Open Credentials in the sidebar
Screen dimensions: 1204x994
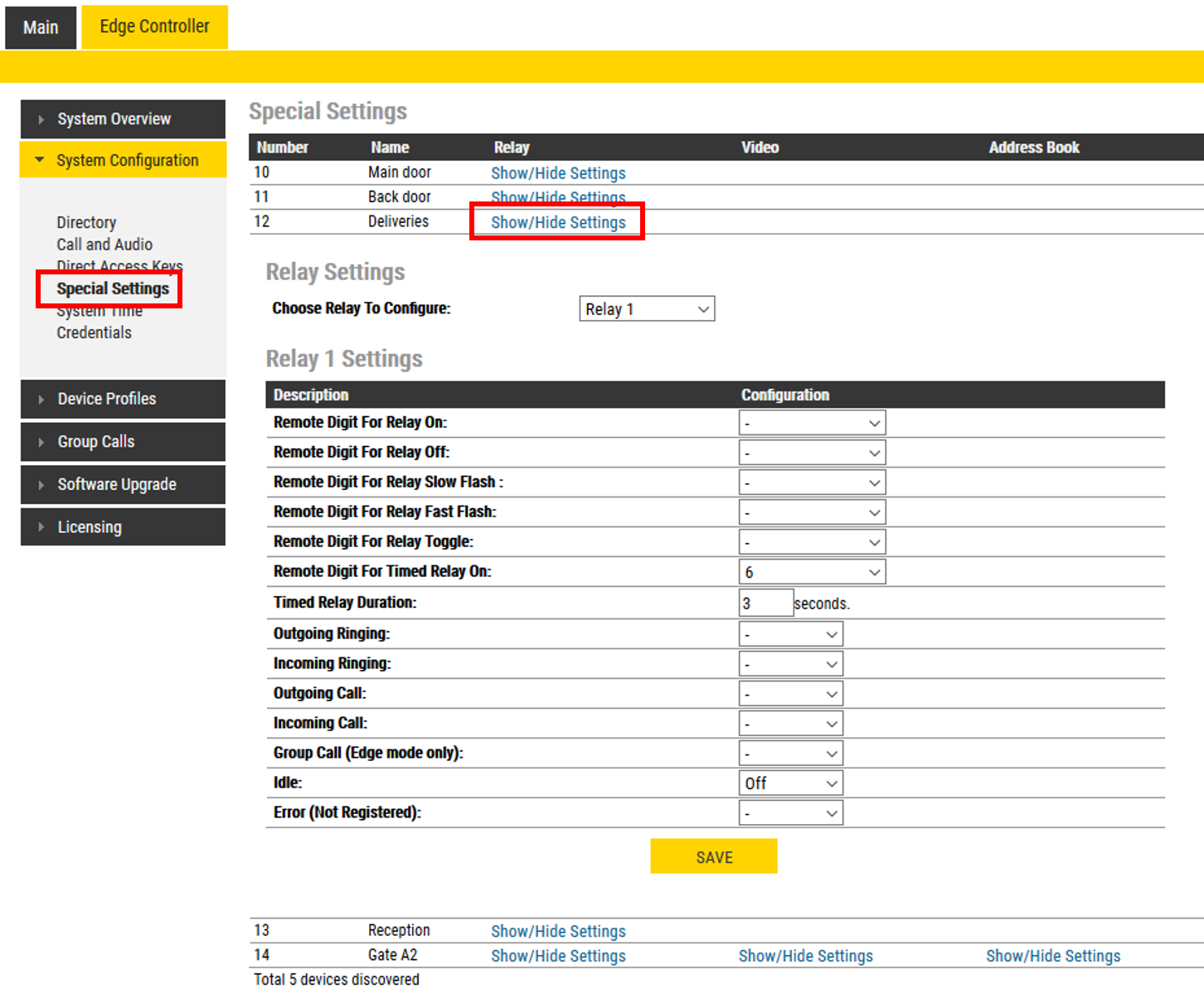tap(94, 332)
